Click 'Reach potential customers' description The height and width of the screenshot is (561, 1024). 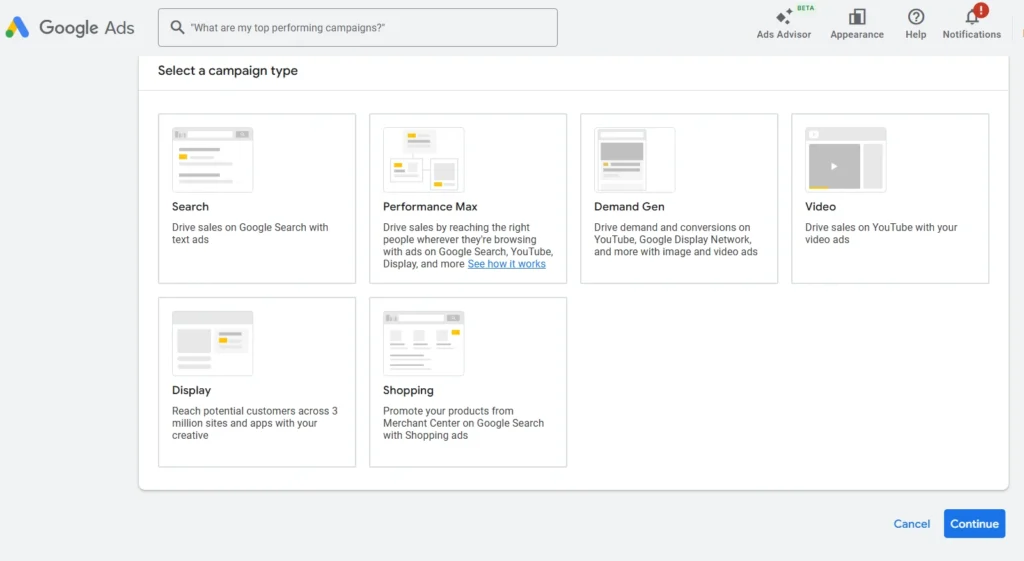(x=255, y=423)
